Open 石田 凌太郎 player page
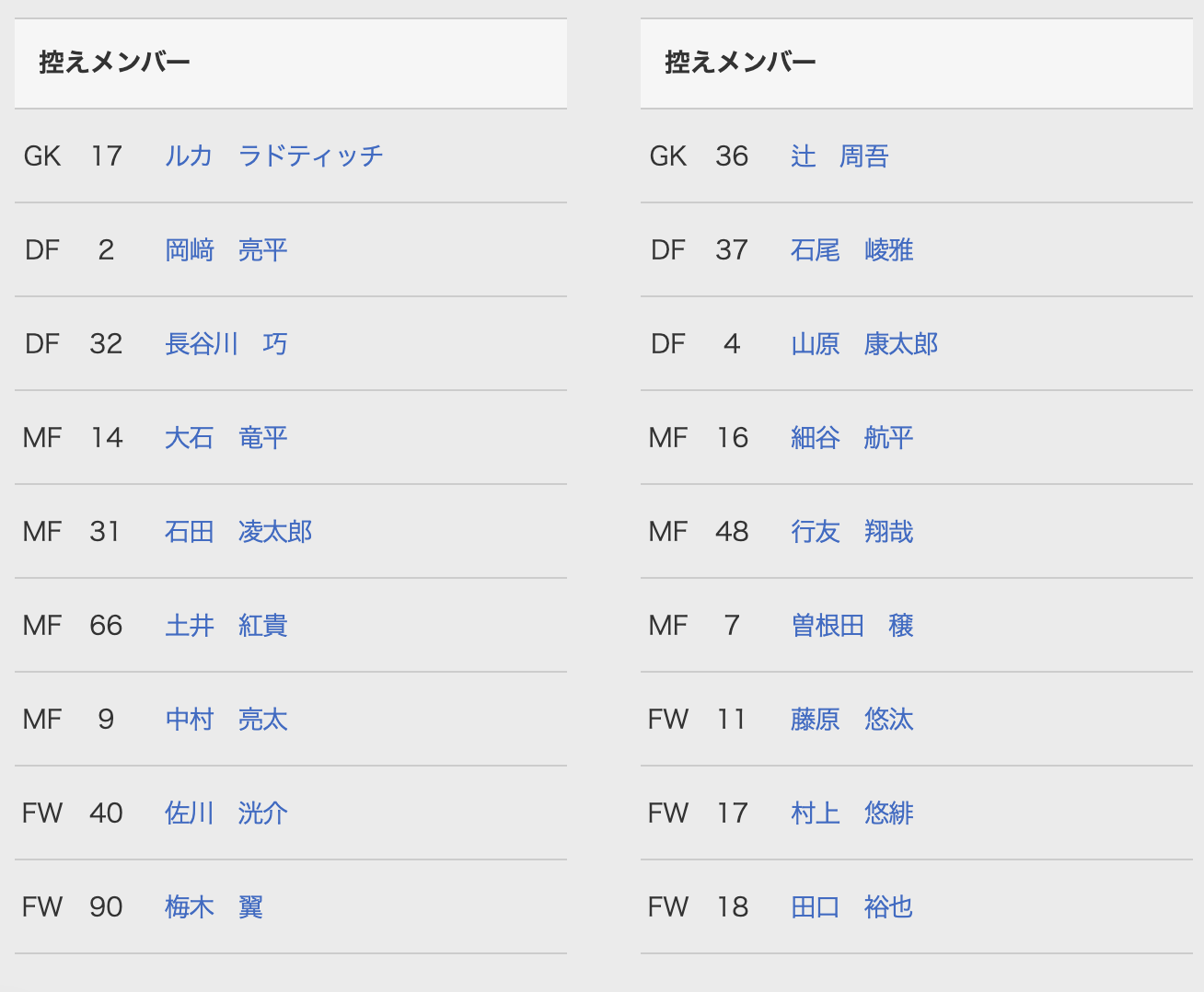Screen dimensions: 1204x992 pos(238,532)
